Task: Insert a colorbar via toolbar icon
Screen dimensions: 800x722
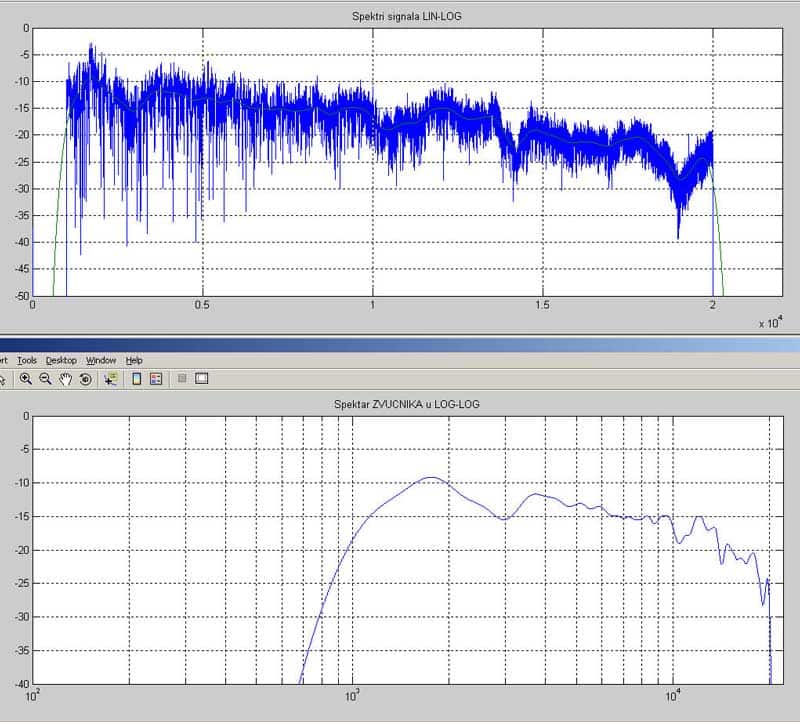Action: coord(136,379)
